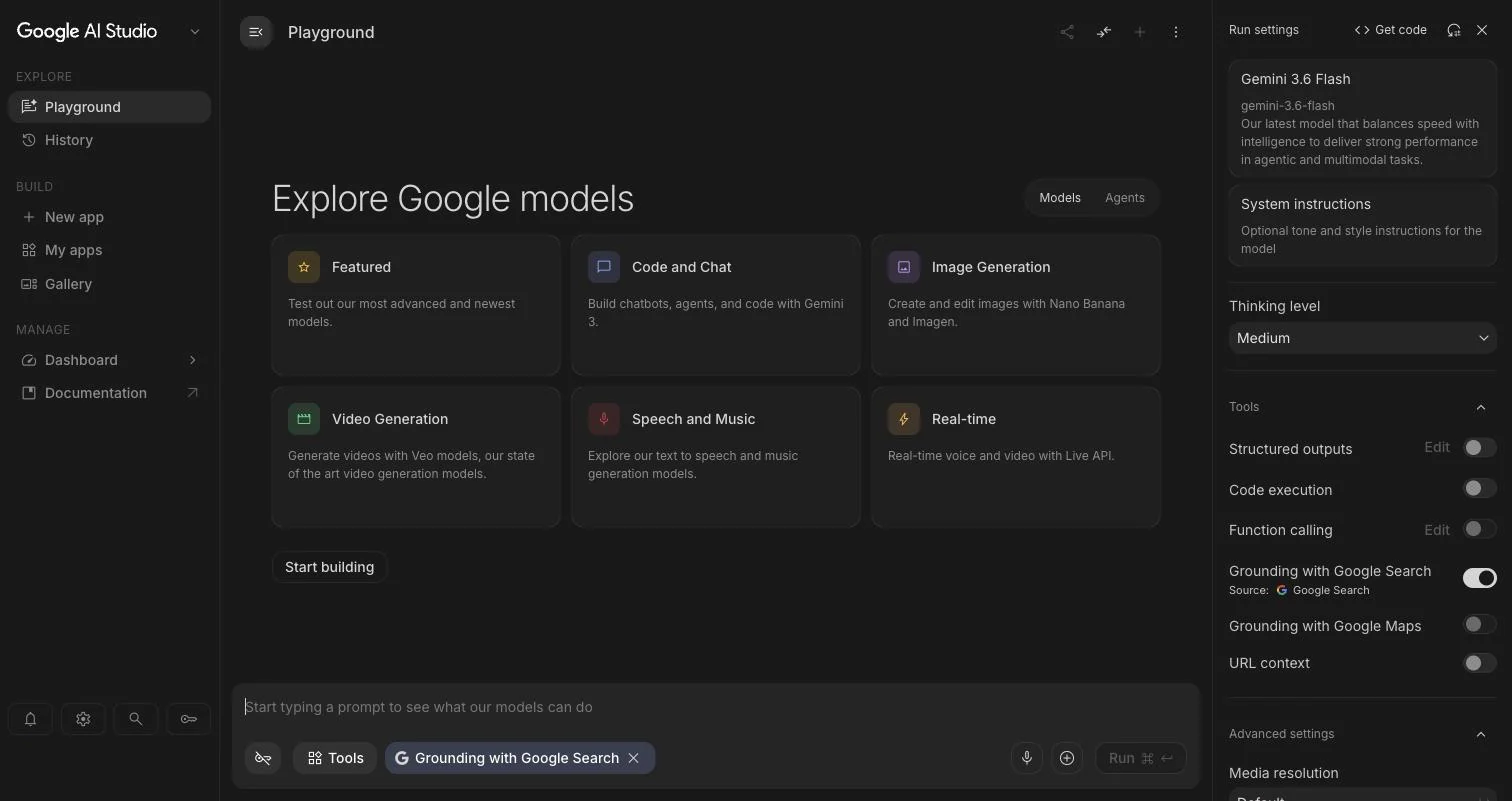
Task: Click the 'Real-time voice and video' description
Action: [x=1001, y=456]
